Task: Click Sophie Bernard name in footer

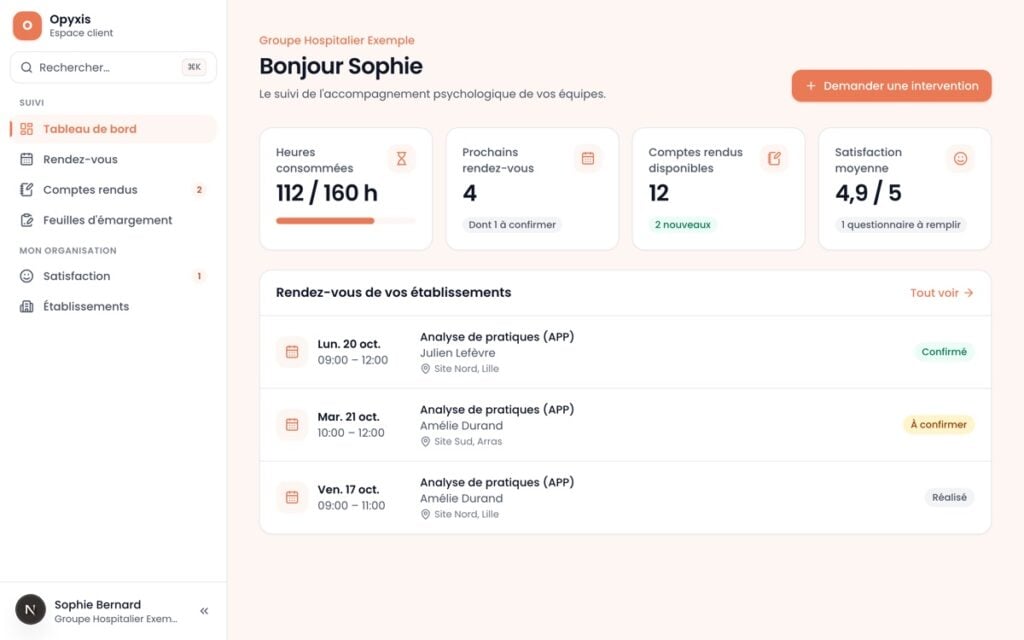Action: click(x=97, y=605)
